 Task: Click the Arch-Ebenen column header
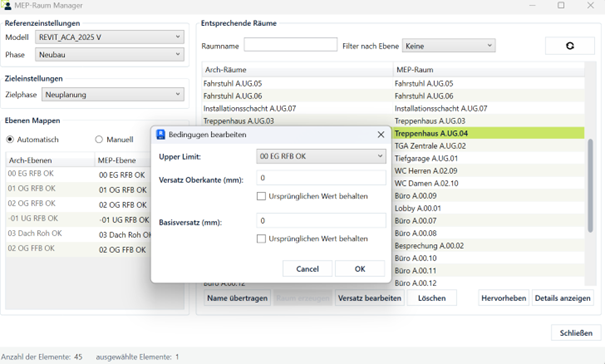50,160
